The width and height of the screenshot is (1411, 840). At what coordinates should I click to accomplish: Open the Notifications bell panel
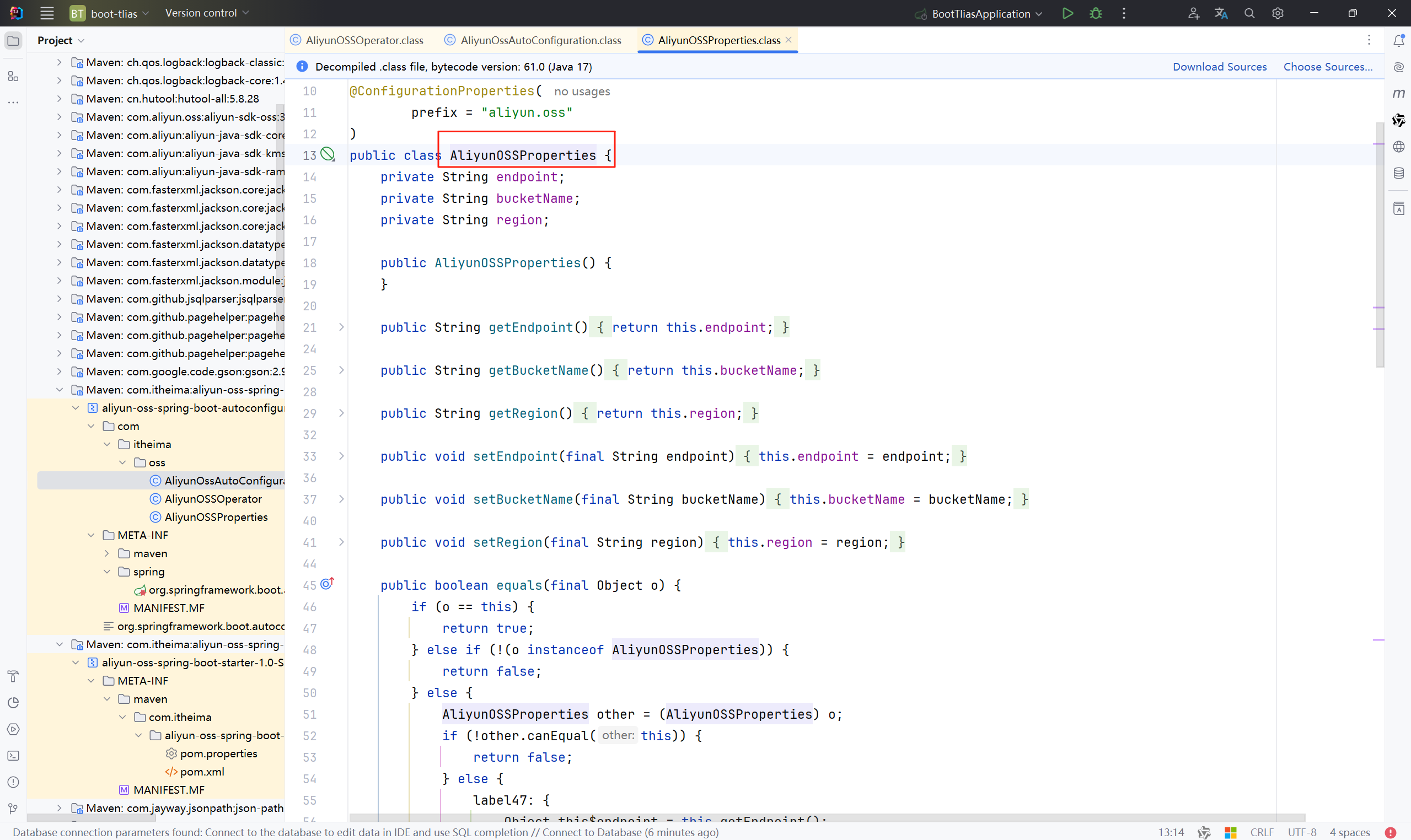[1398, 40]
